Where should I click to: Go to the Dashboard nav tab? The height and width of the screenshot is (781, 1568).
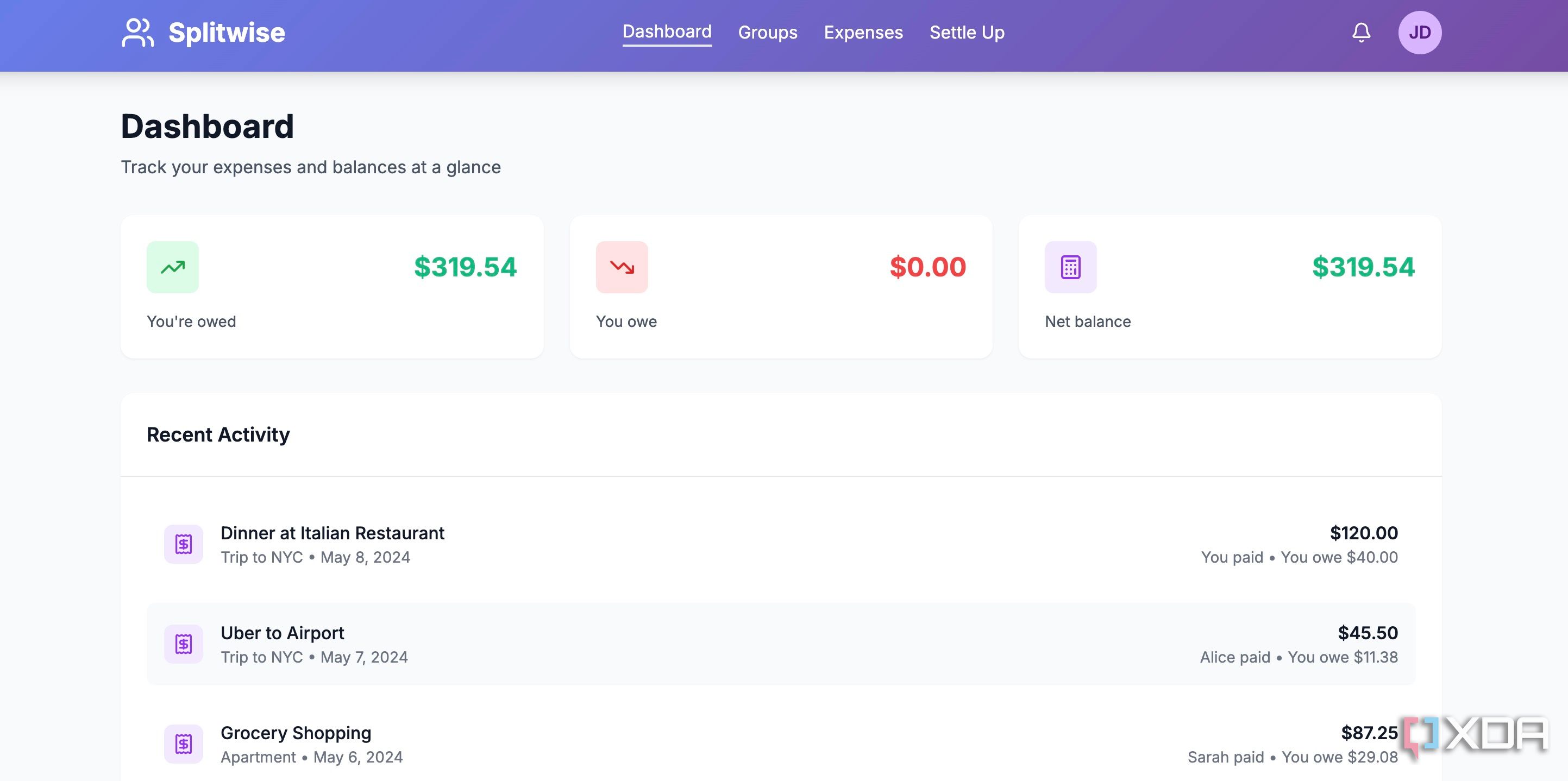(x=667, y=32)
